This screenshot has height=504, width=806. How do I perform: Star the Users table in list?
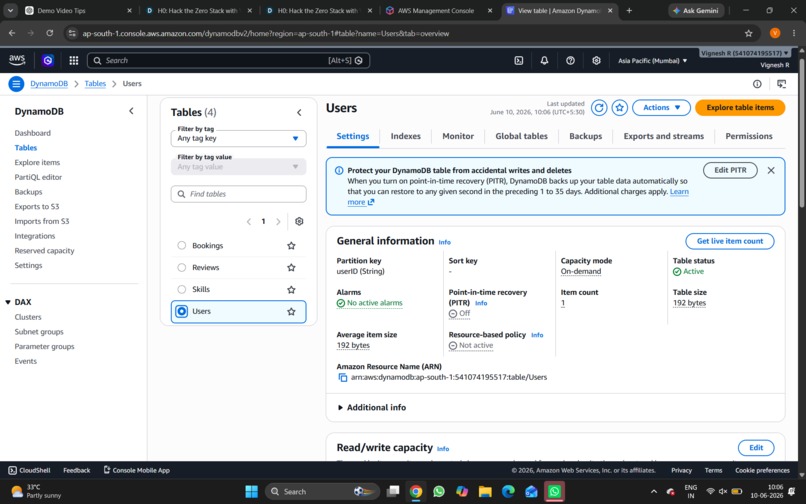291,312
